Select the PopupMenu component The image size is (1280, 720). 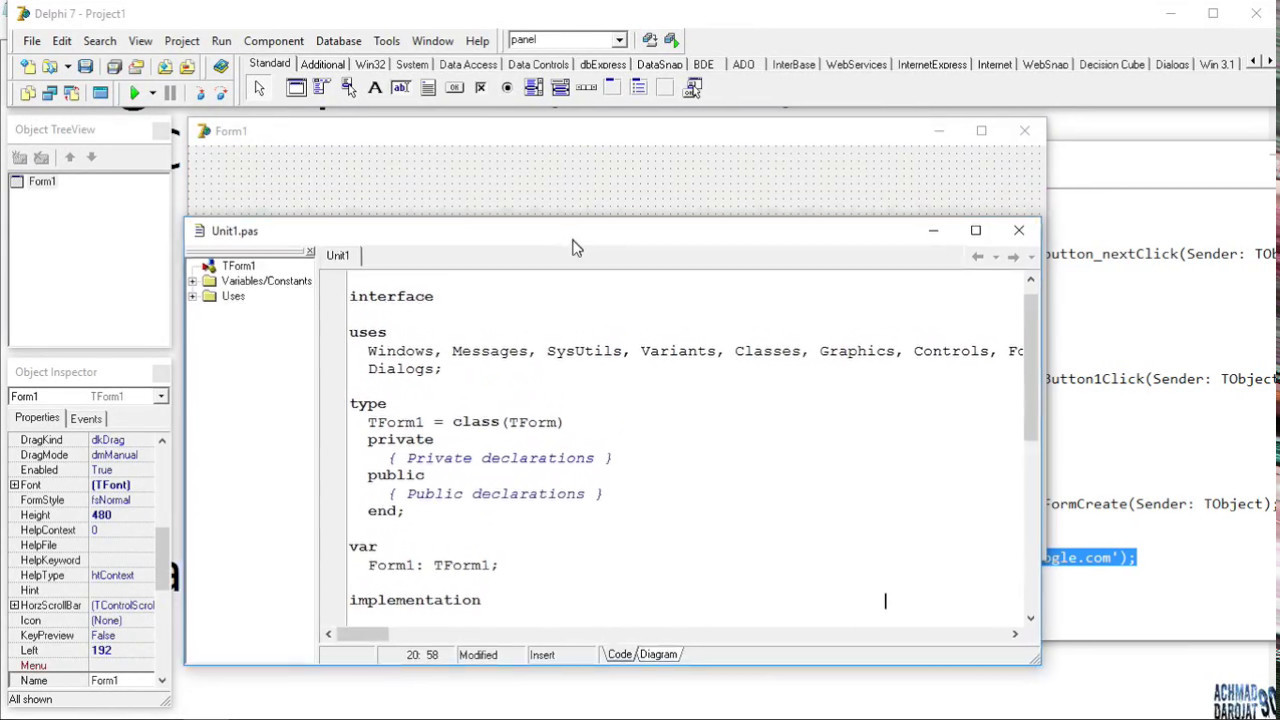pyautogui.click(x=348, y=88)
